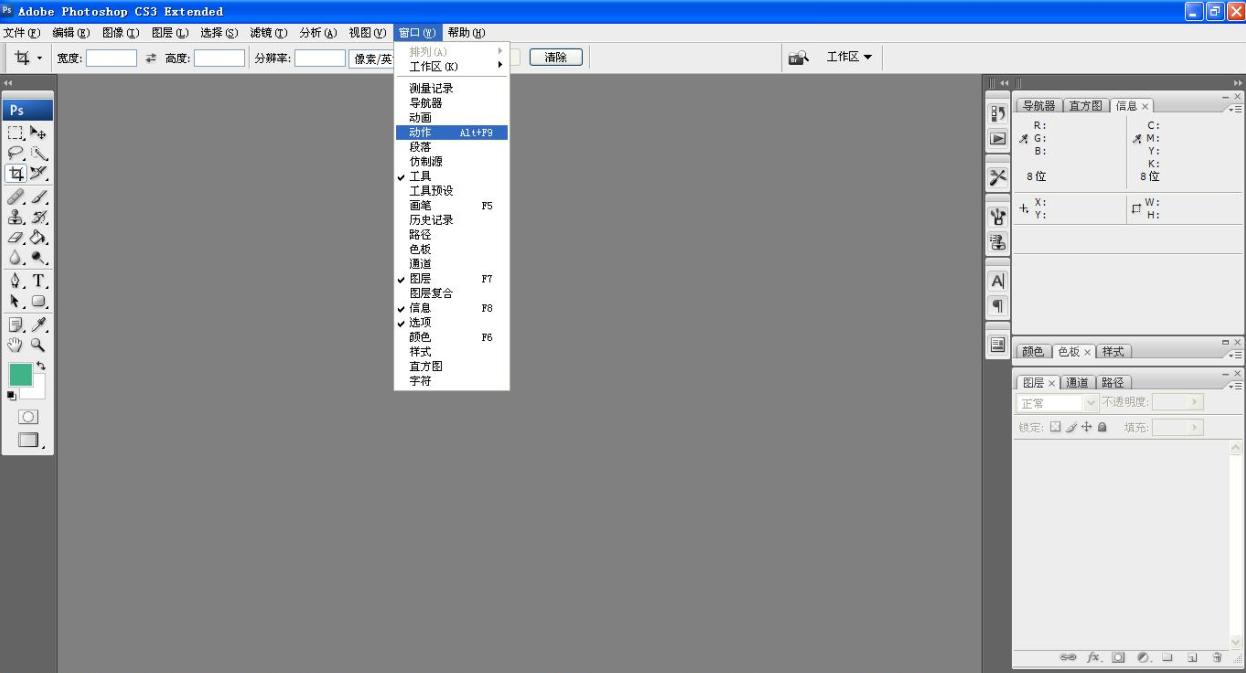Select the Eraser tool
Screen dimensions: 1246x673
point(16,238)
